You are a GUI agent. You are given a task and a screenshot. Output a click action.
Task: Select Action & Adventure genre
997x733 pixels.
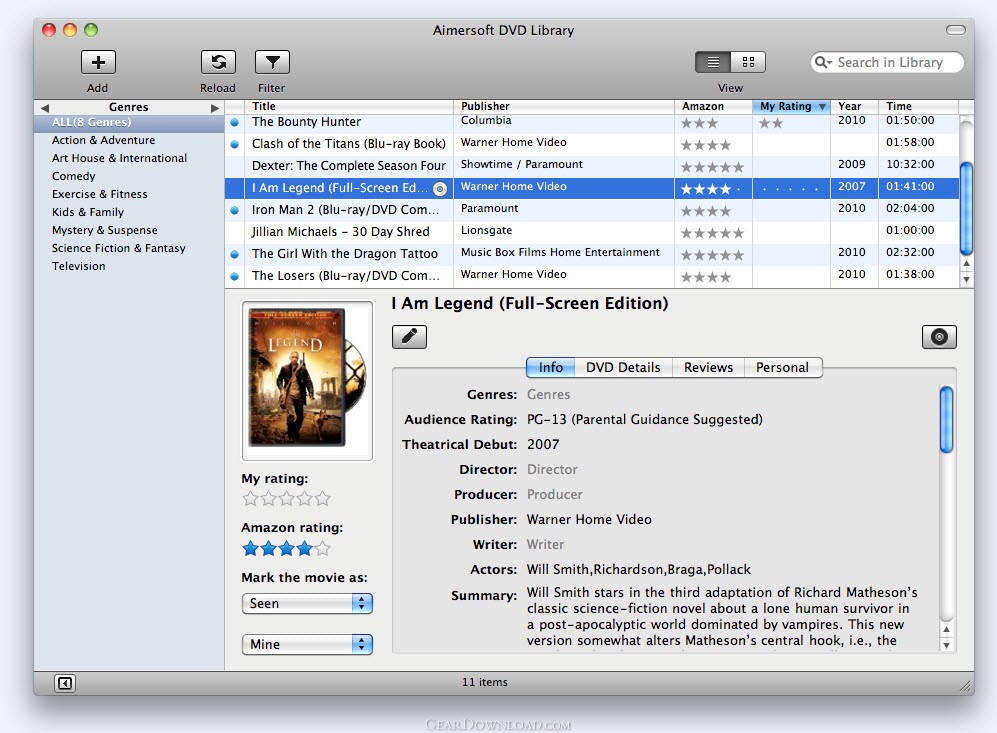coord(104,140)
